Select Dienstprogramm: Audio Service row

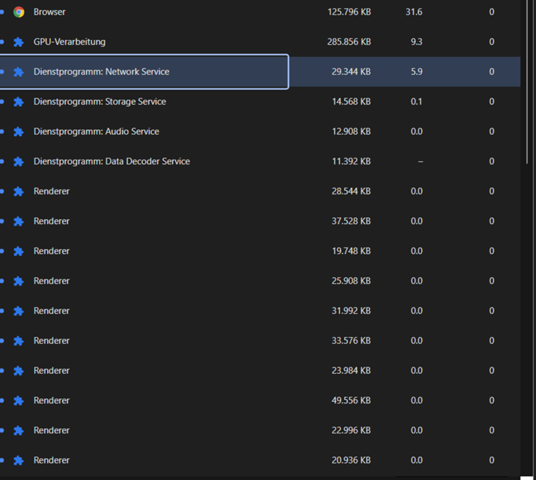pyautogui.click(x=260, y=131)
